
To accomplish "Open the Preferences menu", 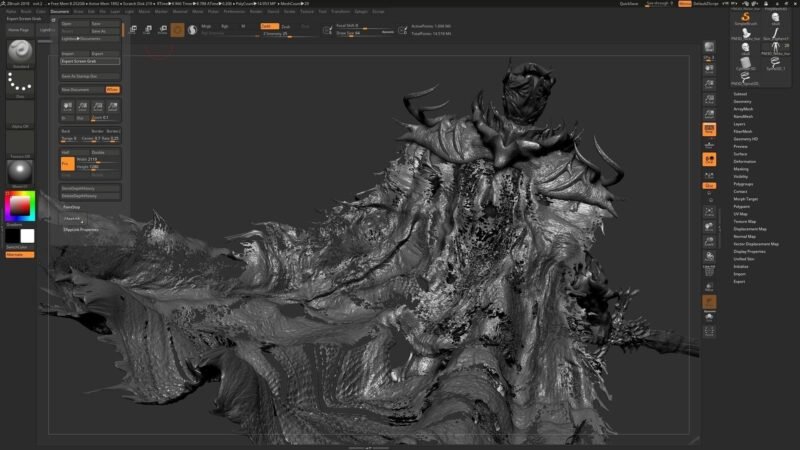I will (234, 11).
